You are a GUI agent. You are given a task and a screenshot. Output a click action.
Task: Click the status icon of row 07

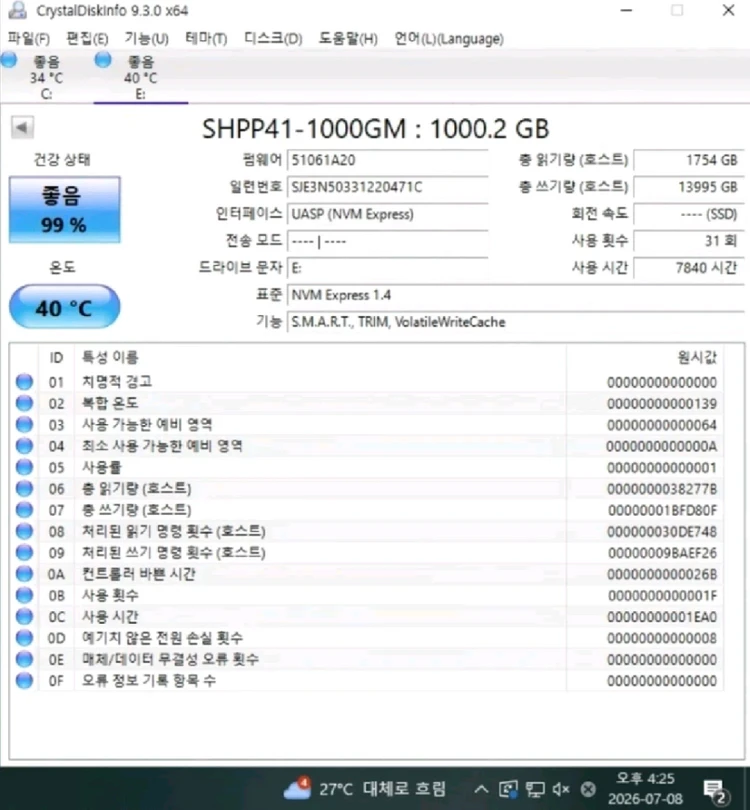coord(24,510)
